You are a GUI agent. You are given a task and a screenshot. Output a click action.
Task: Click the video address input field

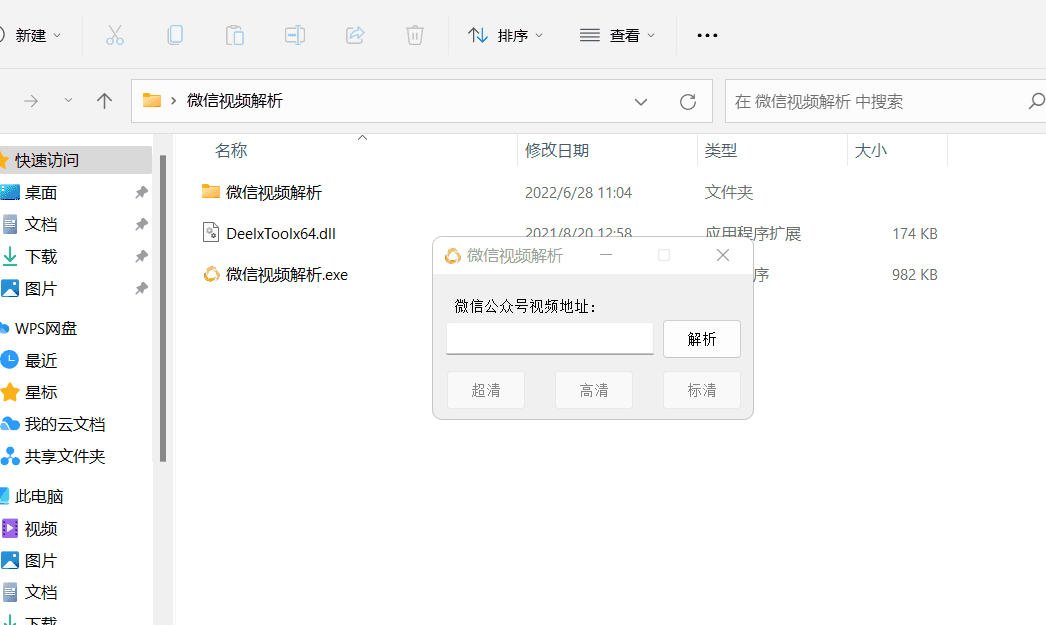549,339
